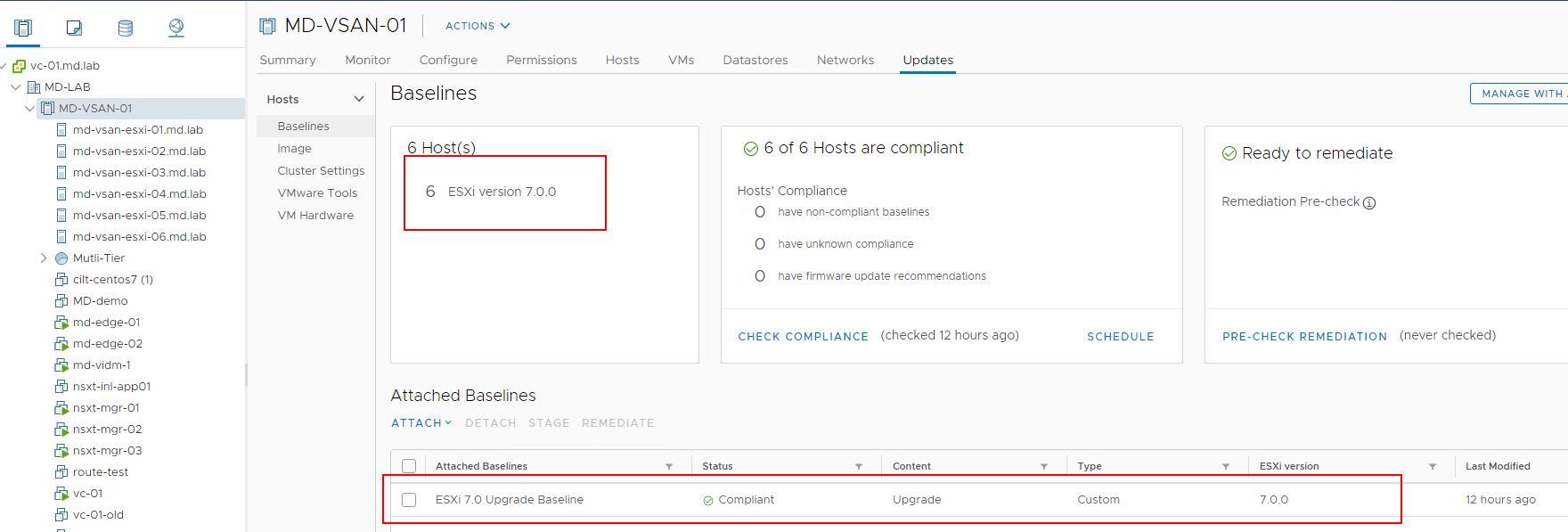Click the host icon for md-vsan-esxi-04.md.lab

61,194
